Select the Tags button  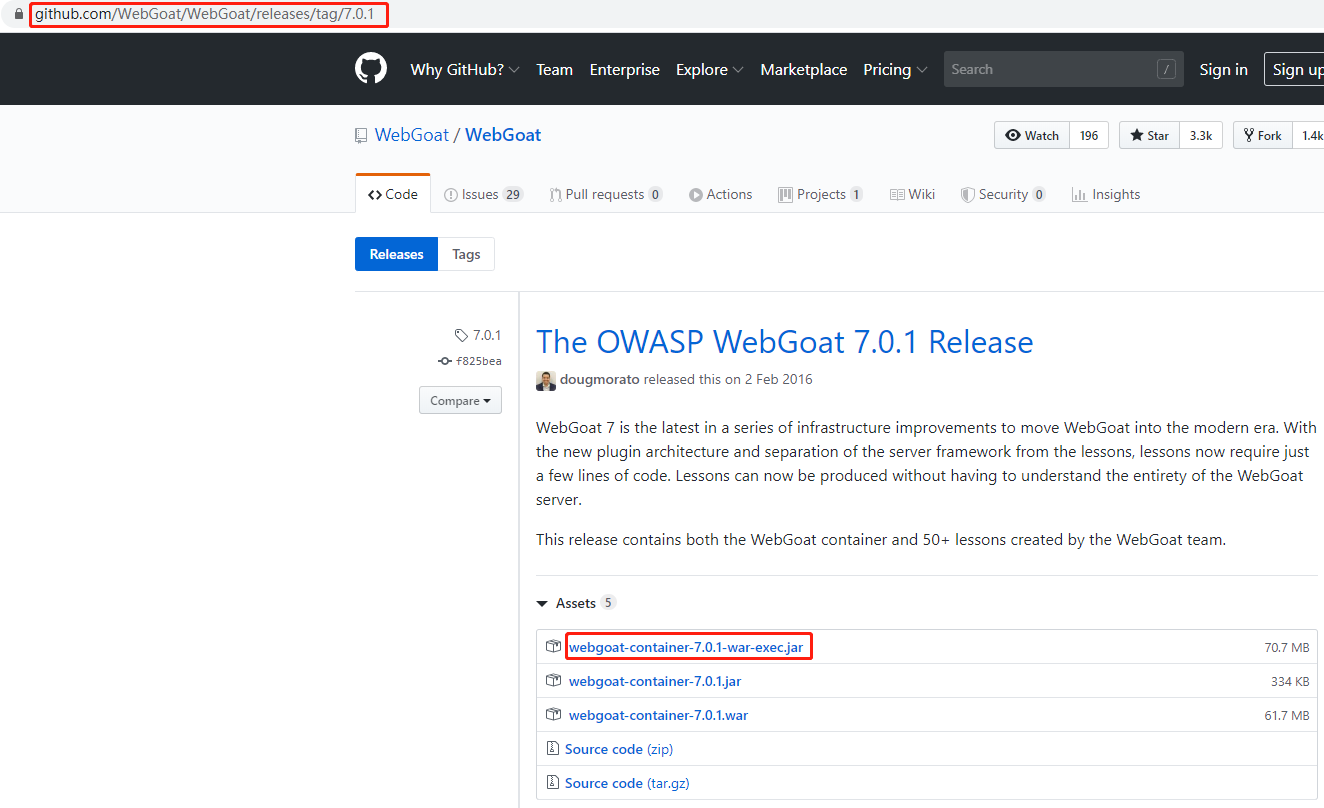coord(466,254)
